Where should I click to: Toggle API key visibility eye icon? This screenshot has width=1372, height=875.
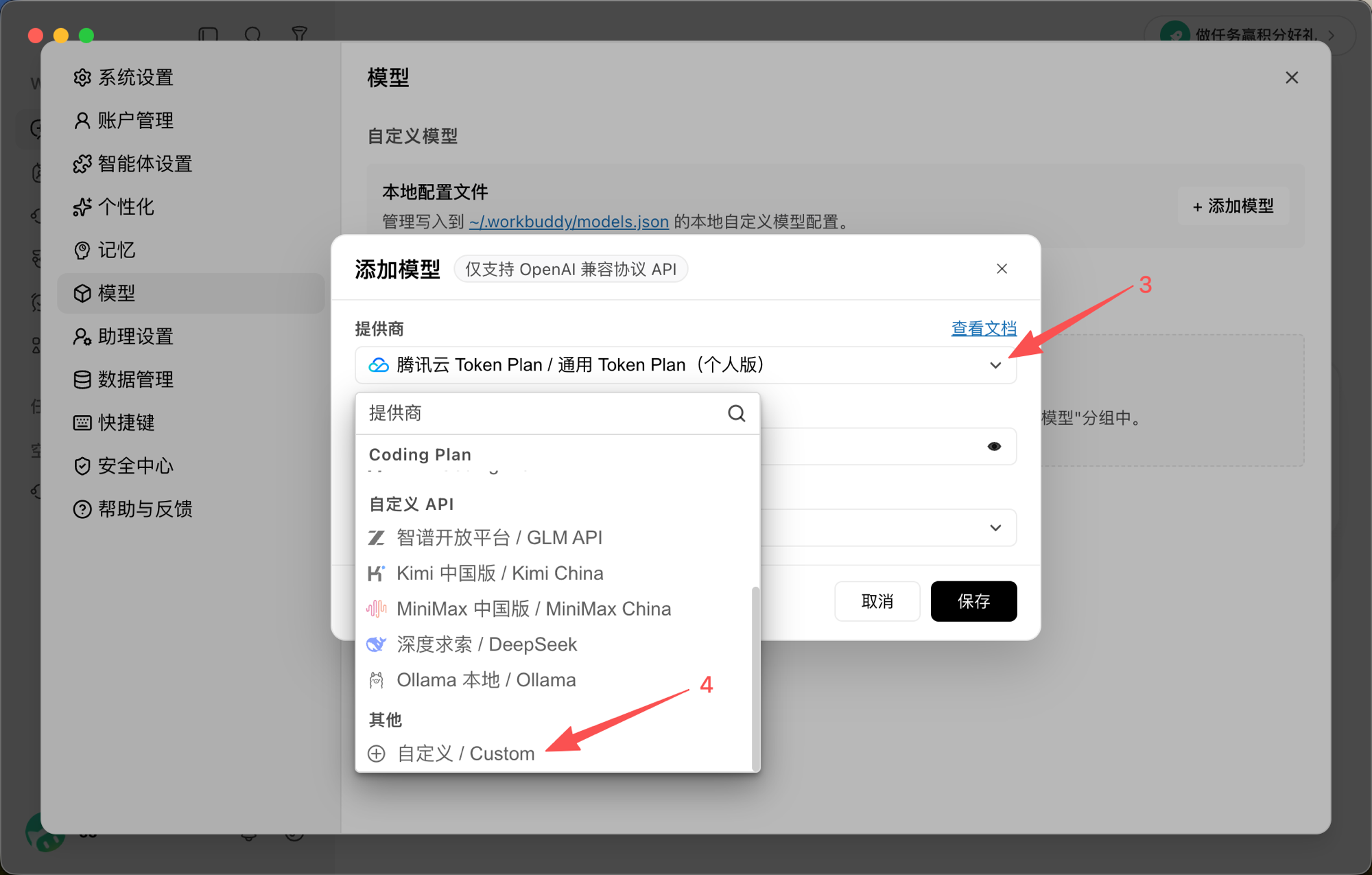[994, 447]
